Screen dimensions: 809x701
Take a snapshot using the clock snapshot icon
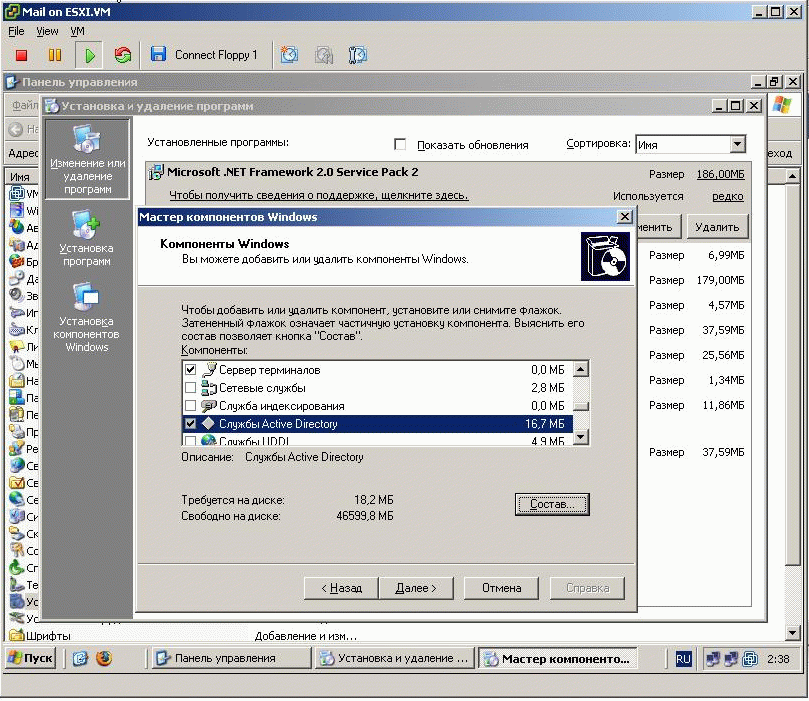click(289, 55)
